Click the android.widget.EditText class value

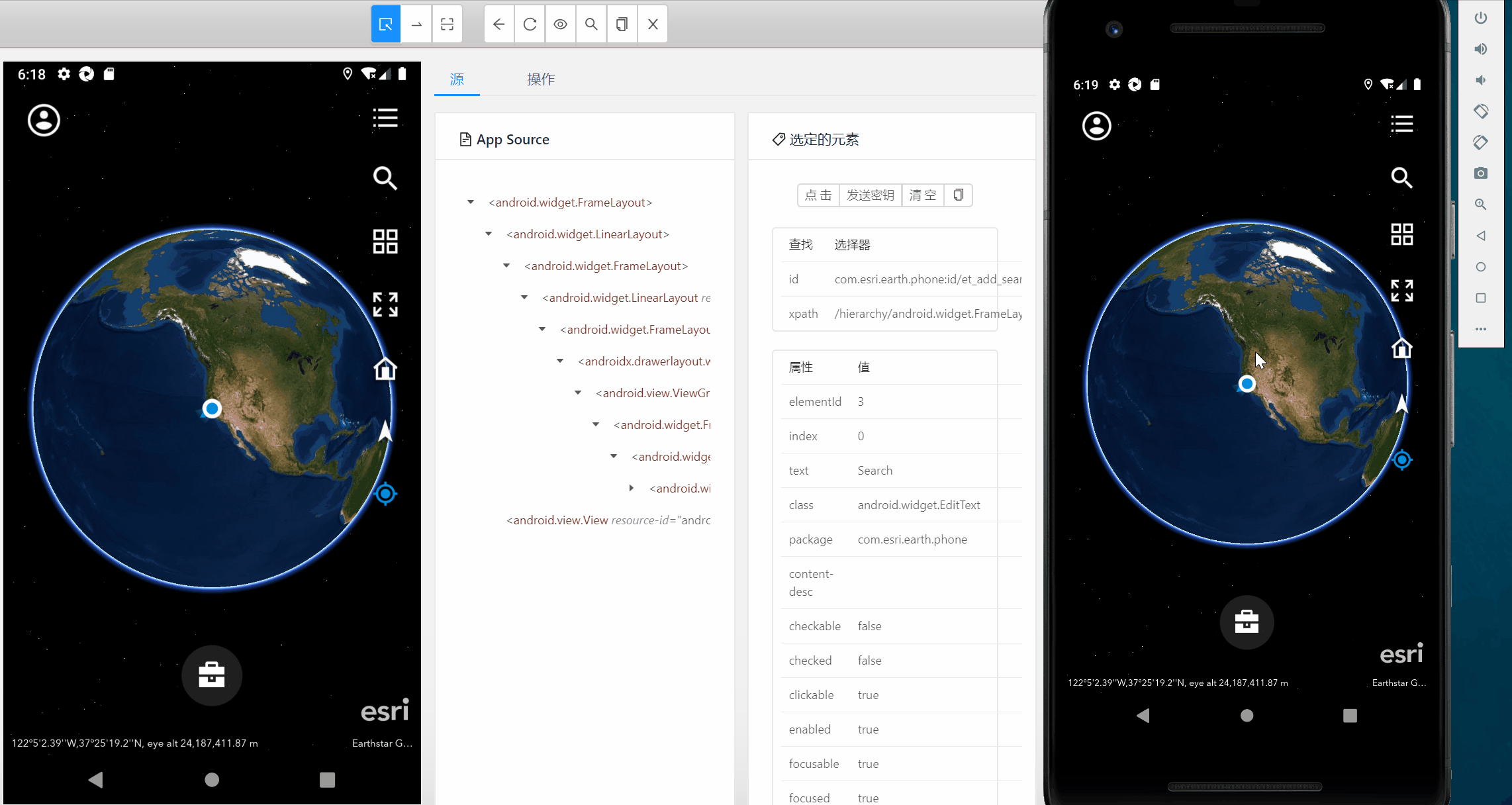point(919,505)
